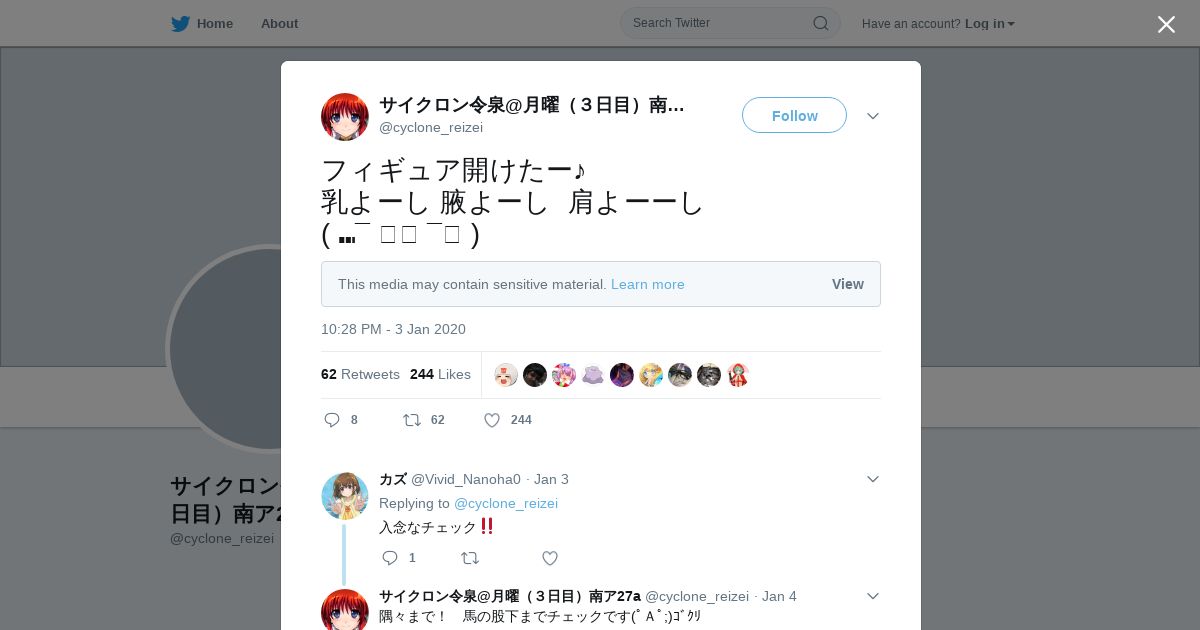Viewport: 1200px width, 630px height.
Task: Close the tweet overlay with the X
Action: (1166, 24)
